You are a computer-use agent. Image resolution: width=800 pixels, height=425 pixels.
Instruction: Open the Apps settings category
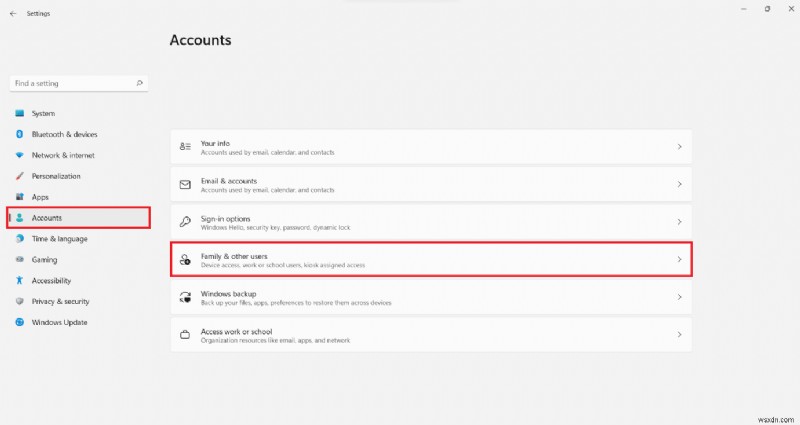point(40,197)
